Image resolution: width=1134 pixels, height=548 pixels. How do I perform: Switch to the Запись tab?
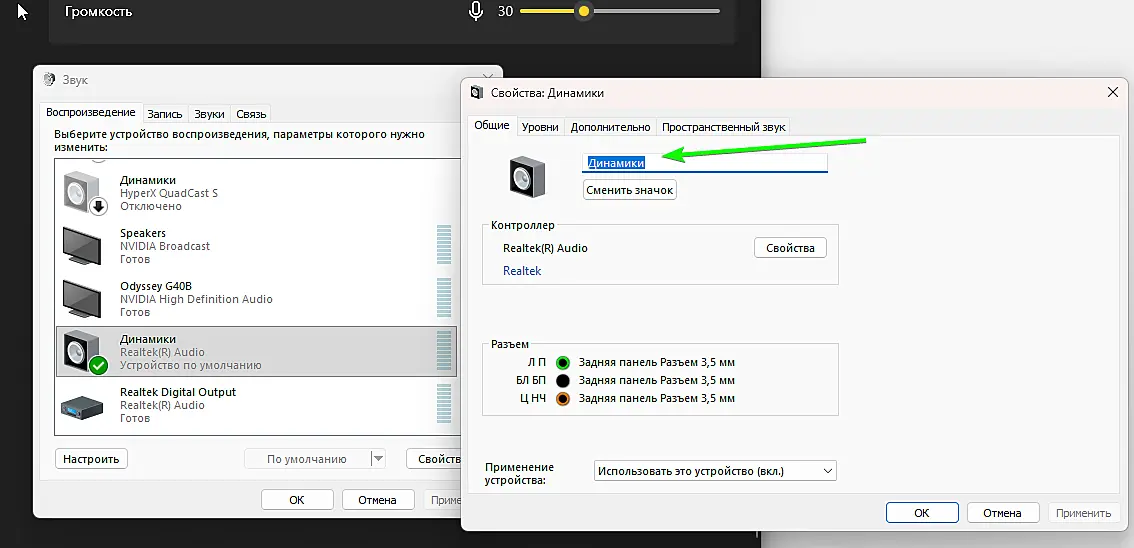[165, 114]
